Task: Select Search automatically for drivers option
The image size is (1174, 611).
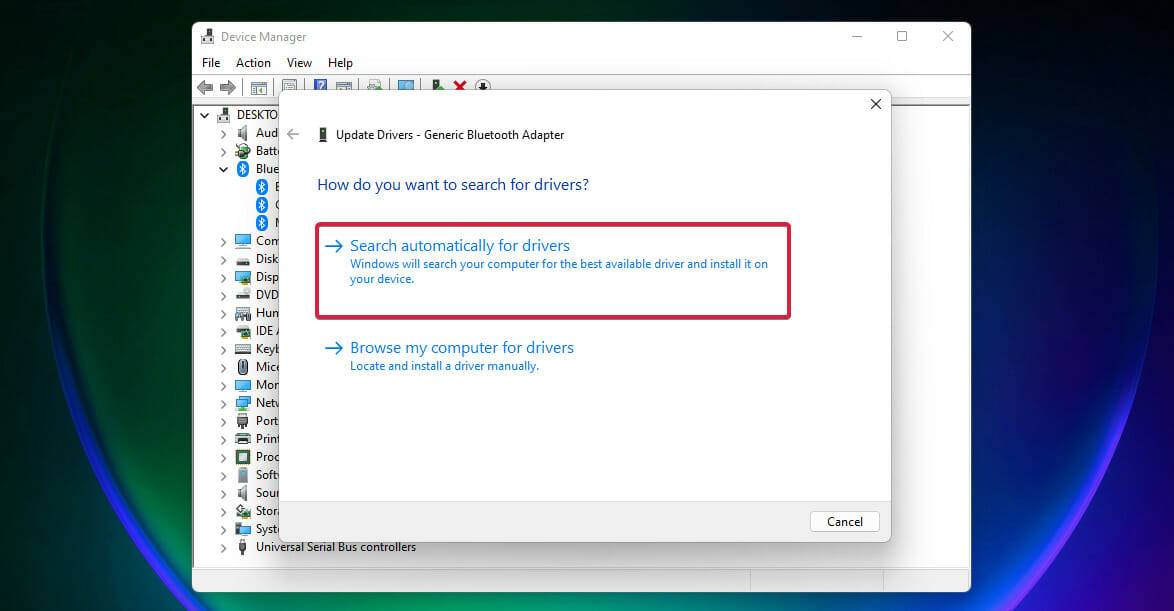Action: [x=460, y=245]
